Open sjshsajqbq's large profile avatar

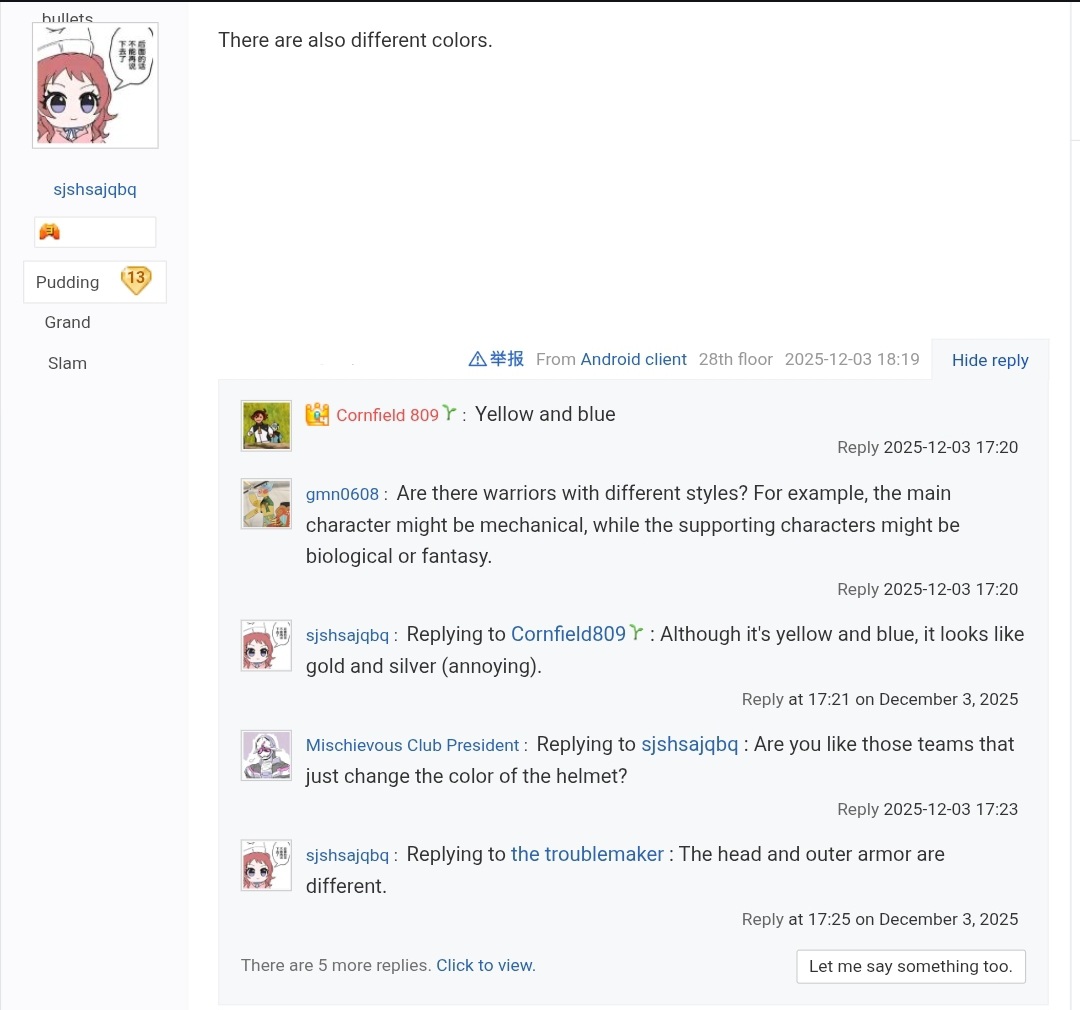(x=95, y=85)
